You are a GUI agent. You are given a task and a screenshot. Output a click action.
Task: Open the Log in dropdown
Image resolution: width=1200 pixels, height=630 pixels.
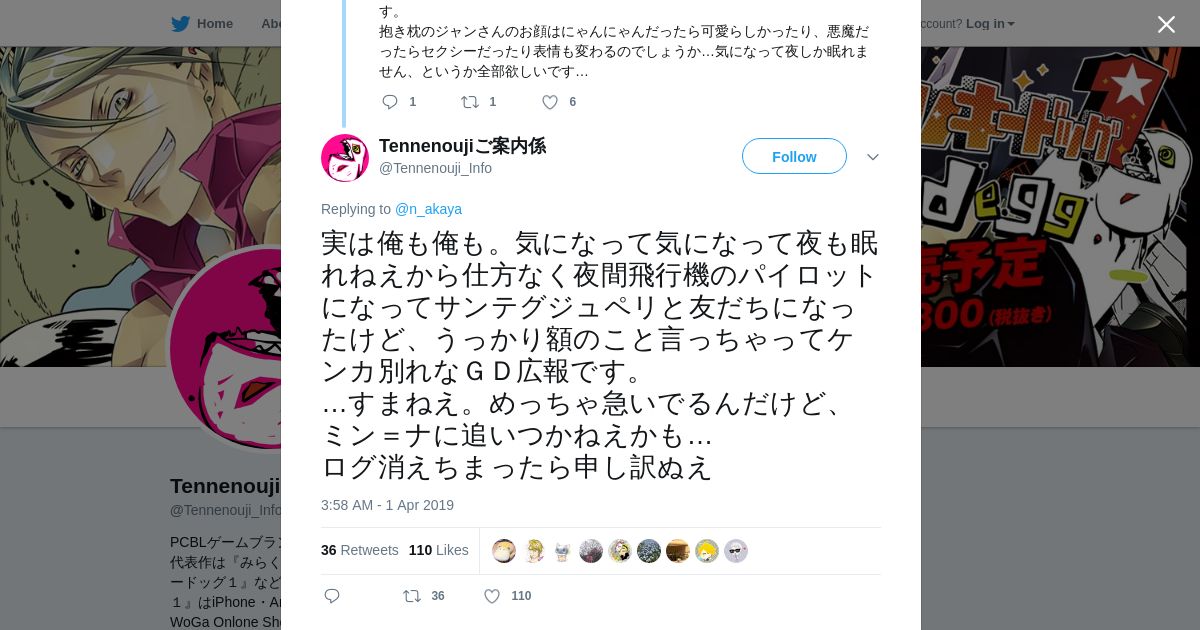point(990,24)
